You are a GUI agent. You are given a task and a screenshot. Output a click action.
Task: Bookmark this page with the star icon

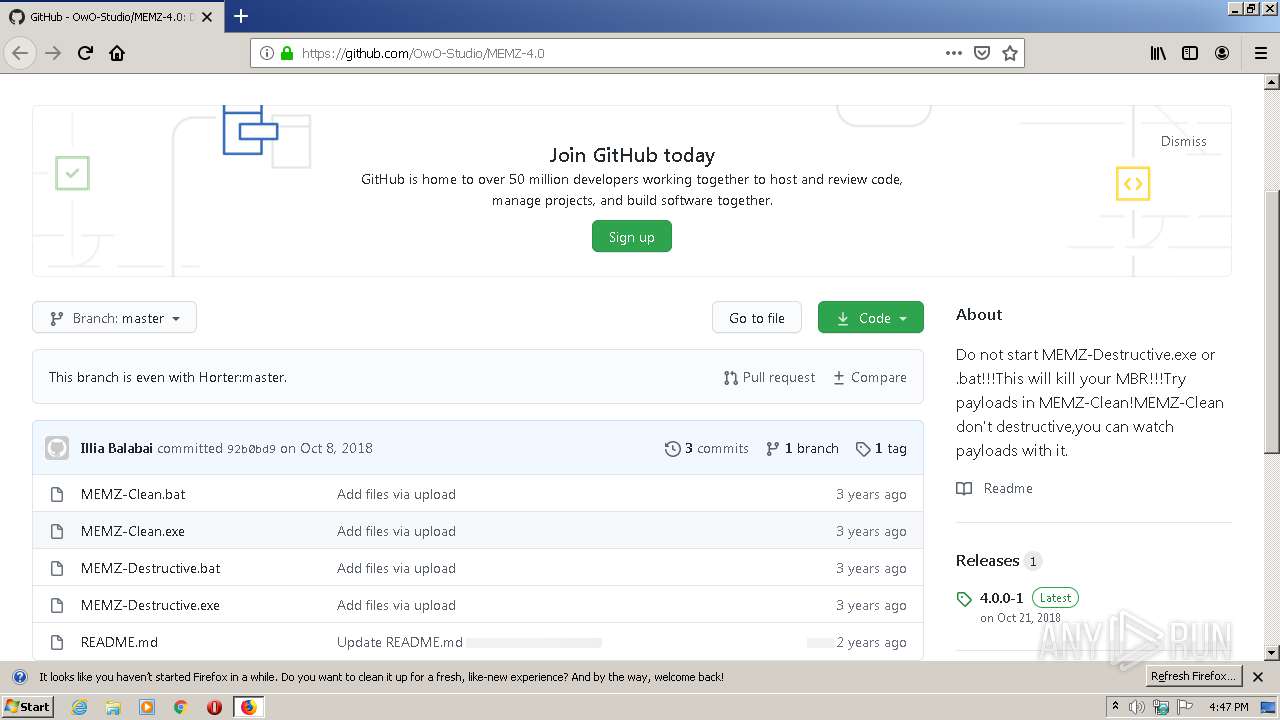1010,53
